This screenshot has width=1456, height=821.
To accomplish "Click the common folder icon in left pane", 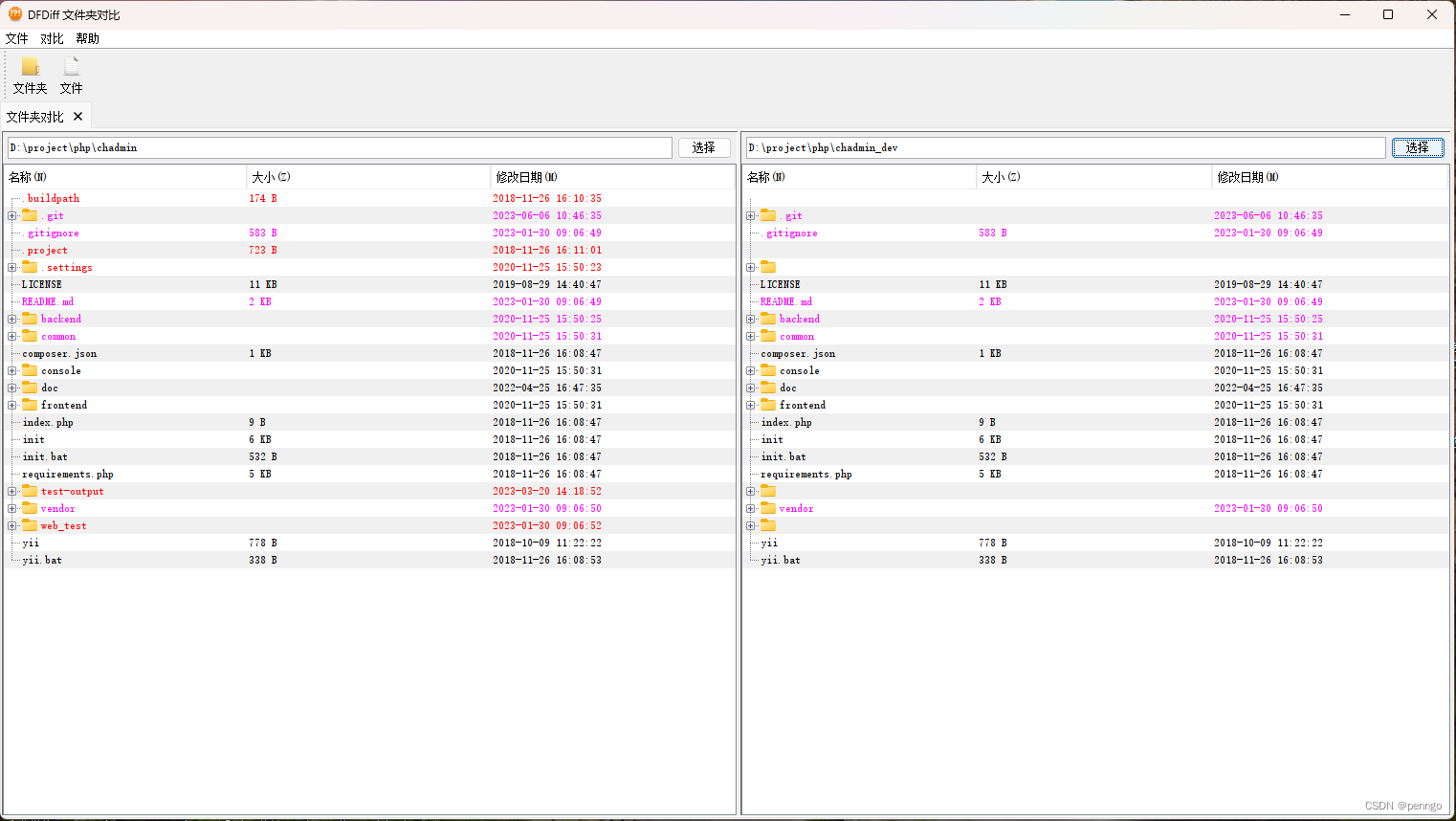I will [x=30, y=336].
